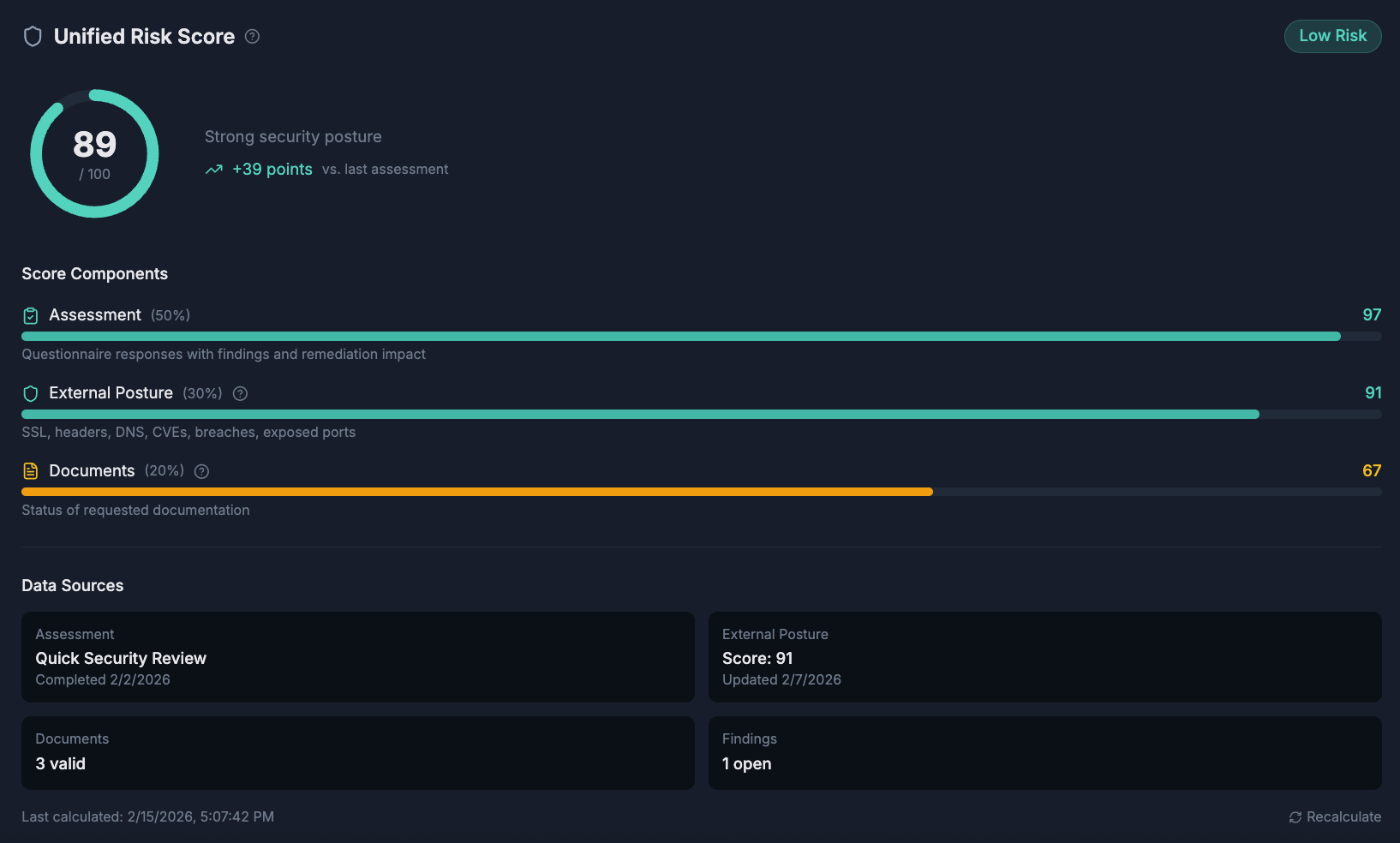Click the External Posture shield icon

point(31,393)
